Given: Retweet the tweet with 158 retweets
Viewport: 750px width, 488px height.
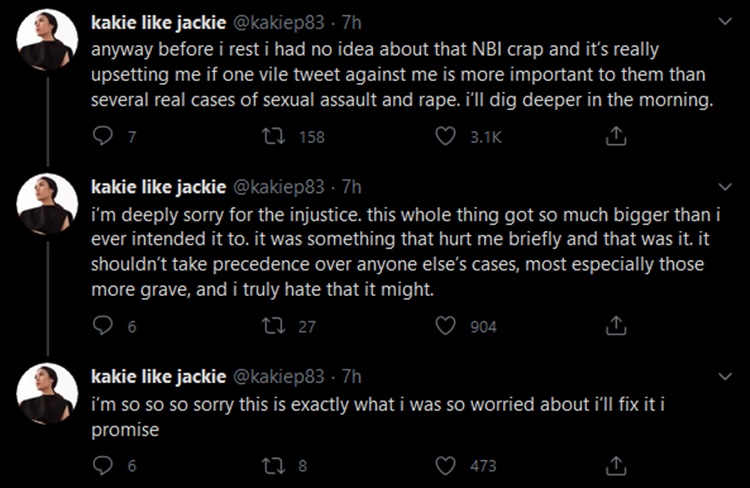Looking at the screenshot, I should click(274, 136).
